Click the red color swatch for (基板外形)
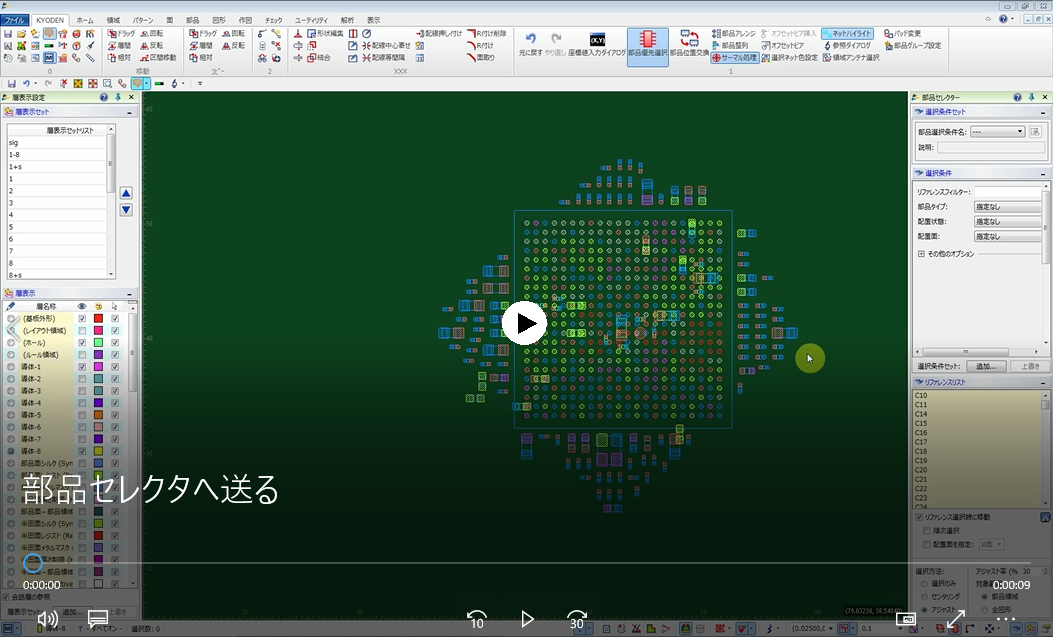Viewport: 1053px width, 637px height. point(98,319)
